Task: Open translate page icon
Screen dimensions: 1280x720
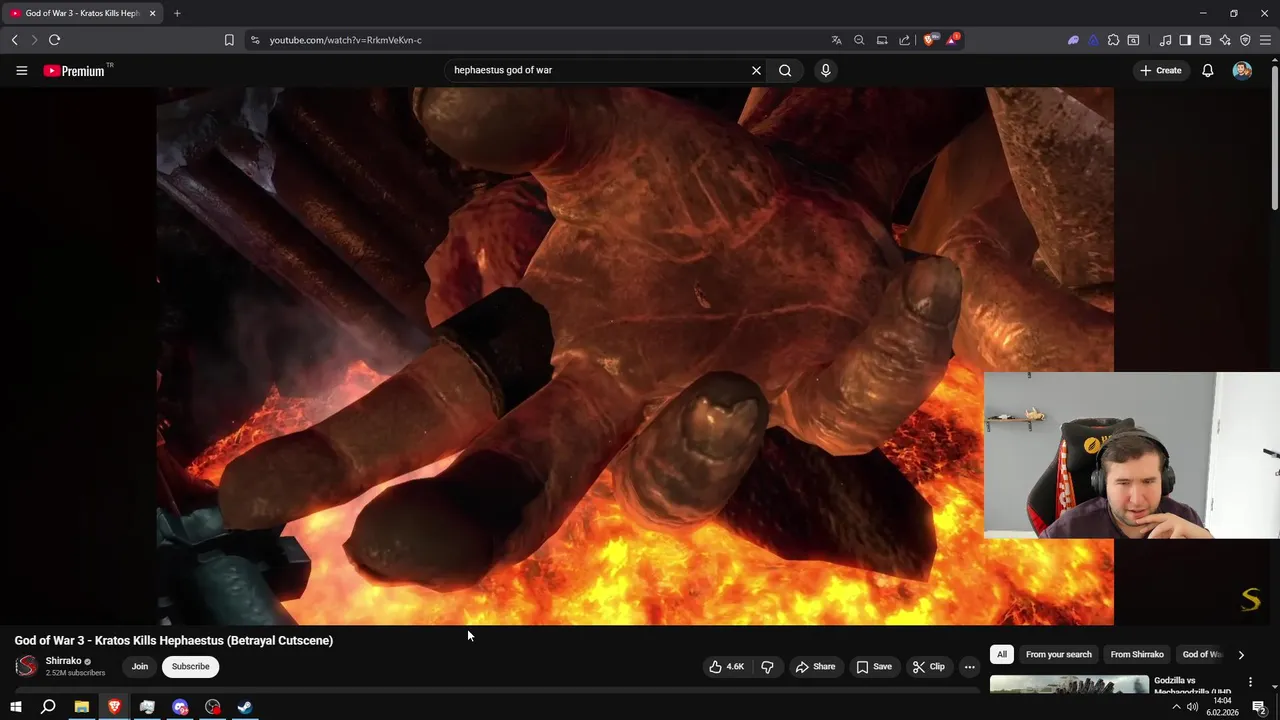Action: tap(836, 40)
